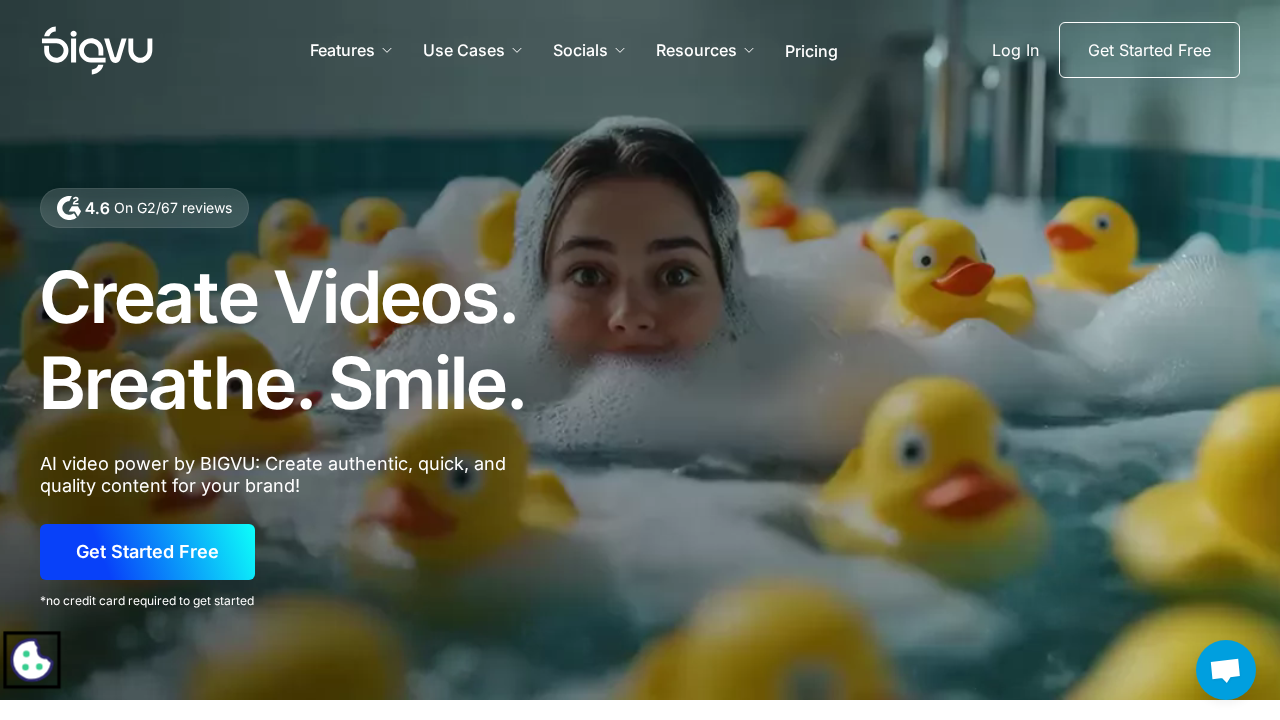Open the cookie preferences icon
The width and height of the screenshot is (1280, 720).
(x=32, y=660)
